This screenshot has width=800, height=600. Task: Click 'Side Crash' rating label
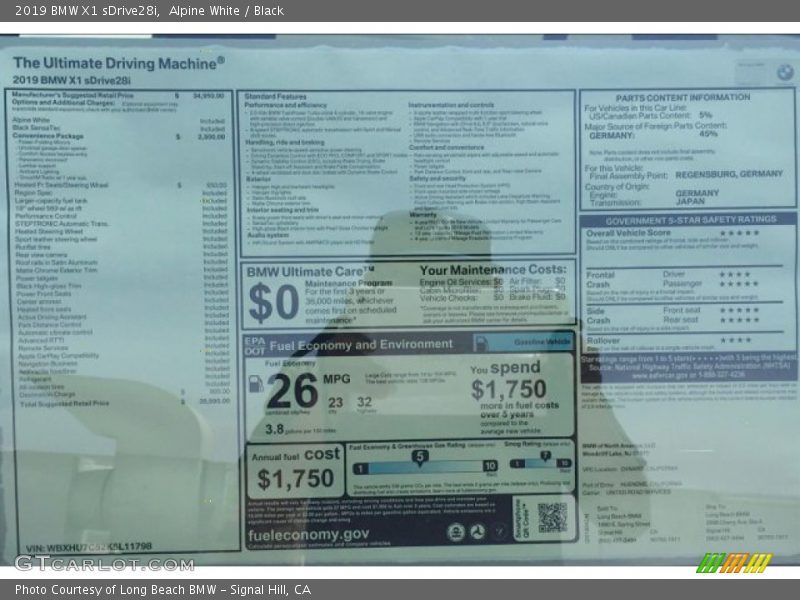click(598, 316)
